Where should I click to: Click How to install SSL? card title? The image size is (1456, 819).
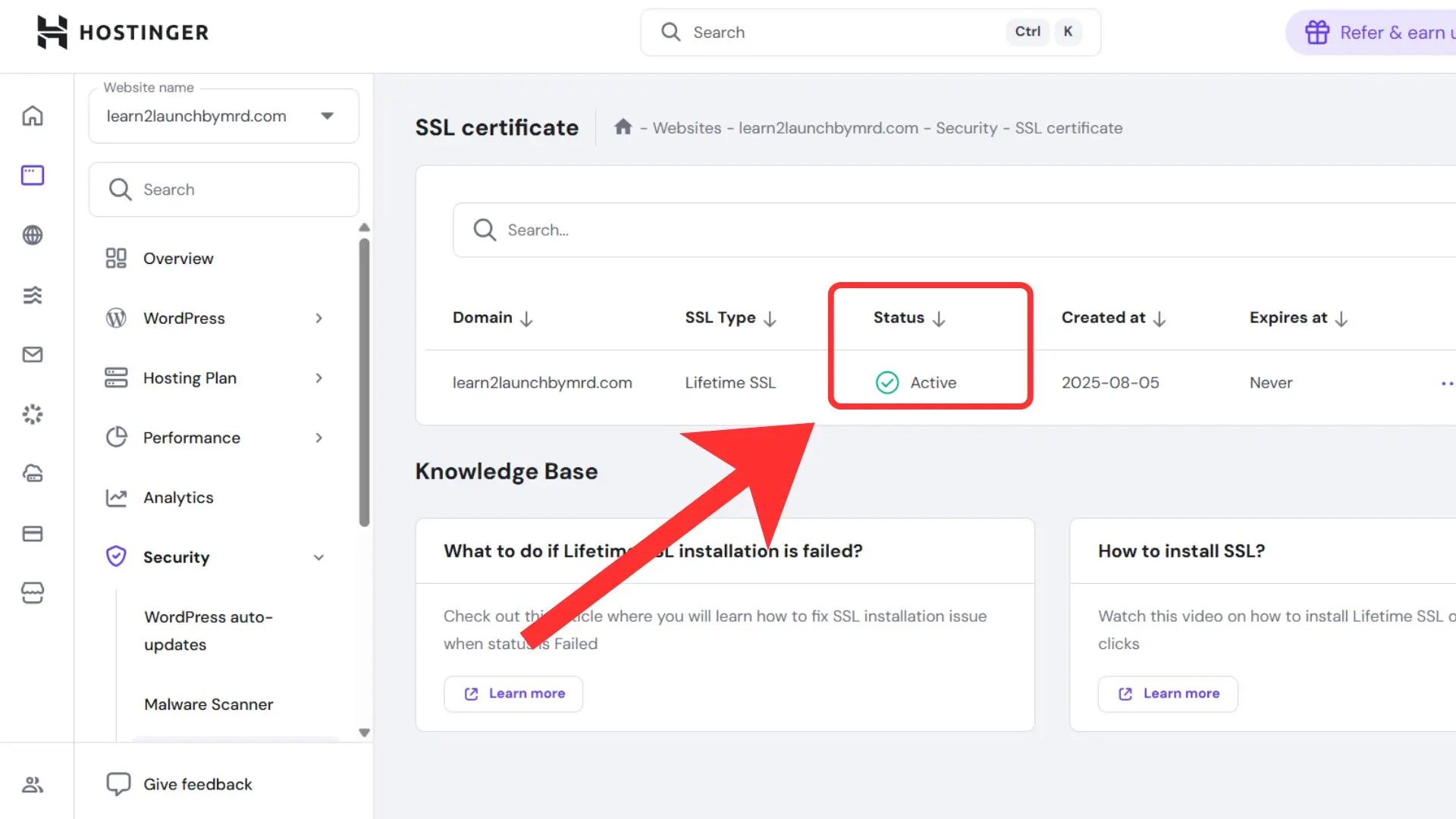1181,551
